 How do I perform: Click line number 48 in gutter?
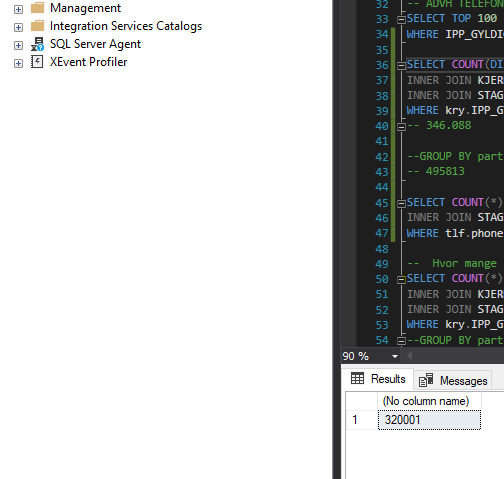click(x=382, y=249)
